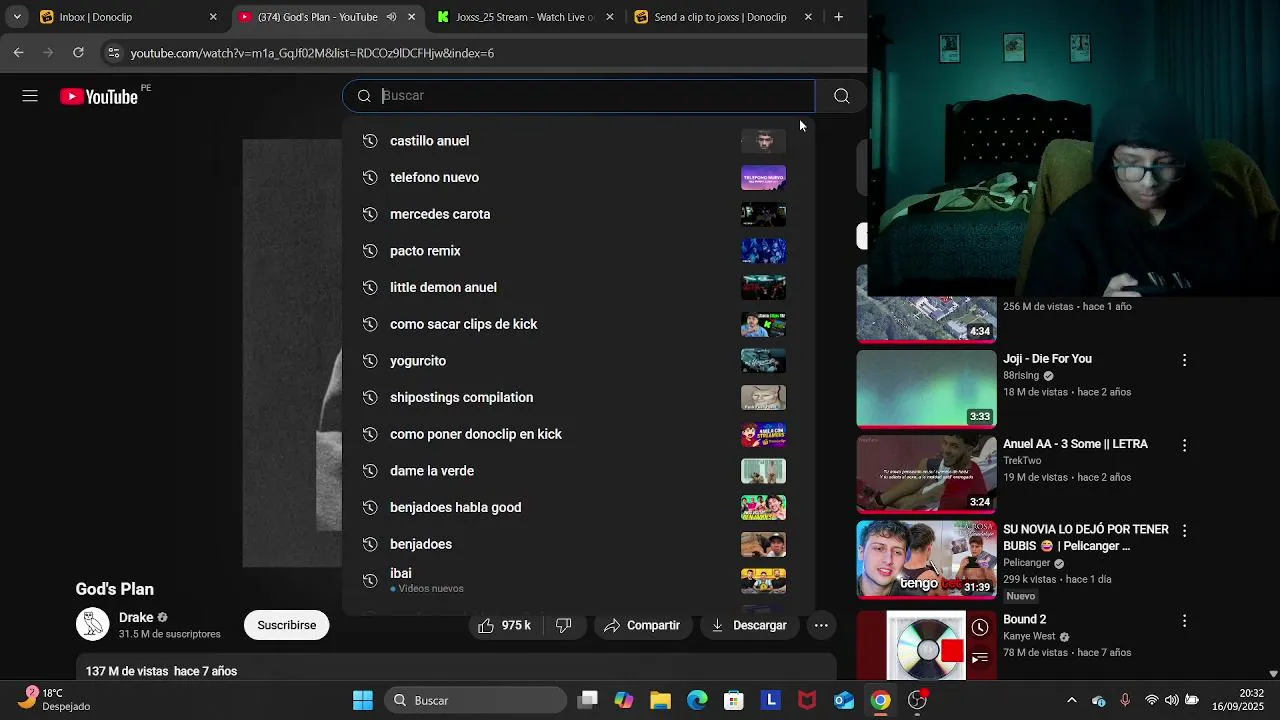Viewport: 1280px width, 720px height.
Task: Show hidden system tray icons chevron
Action: (1071, 700)
